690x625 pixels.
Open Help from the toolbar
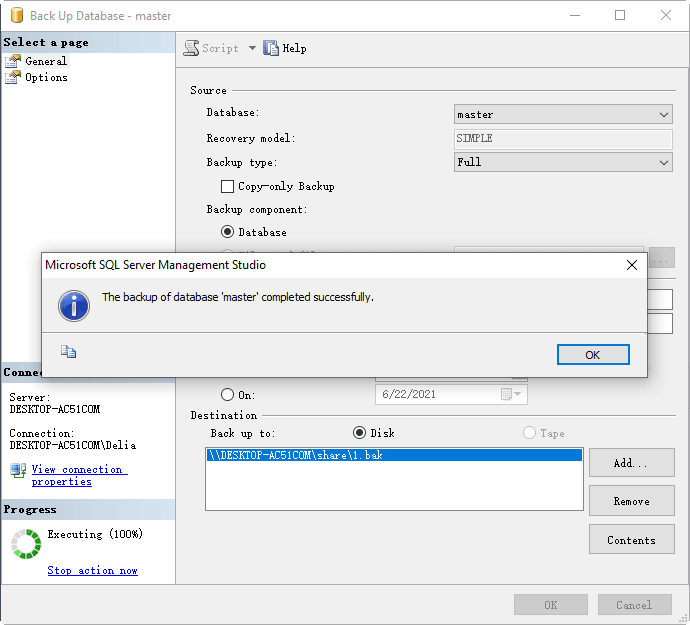[x=285, y=48]
